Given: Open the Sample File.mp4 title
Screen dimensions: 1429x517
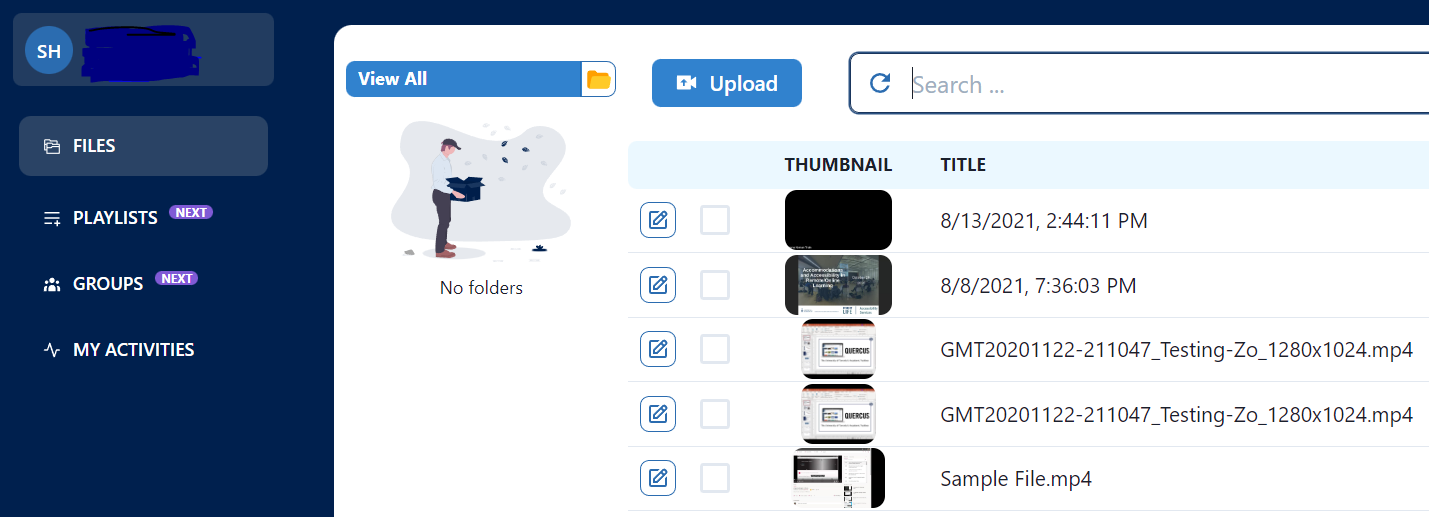Looking at the screenshot, I should 1016,479.
